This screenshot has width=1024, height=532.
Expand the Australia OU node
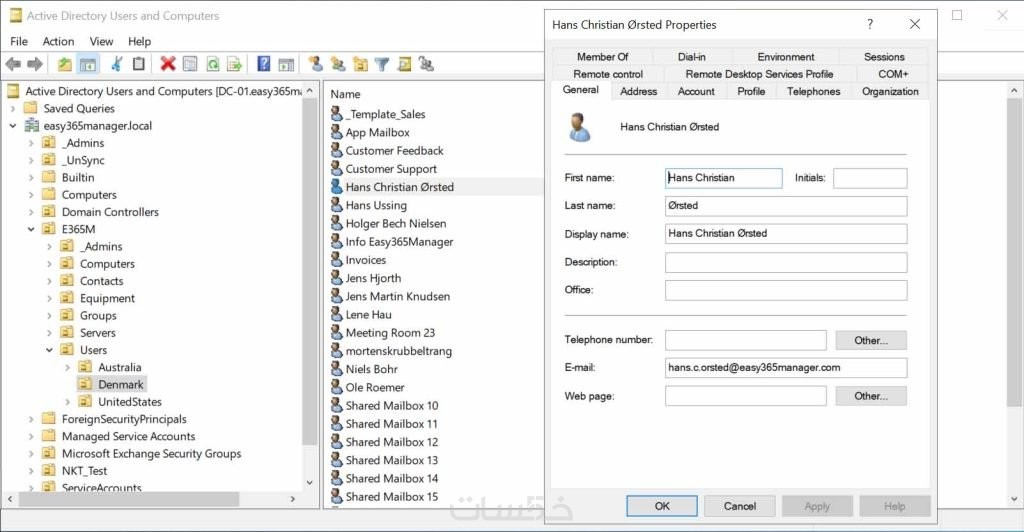click(x=67, y=368)
